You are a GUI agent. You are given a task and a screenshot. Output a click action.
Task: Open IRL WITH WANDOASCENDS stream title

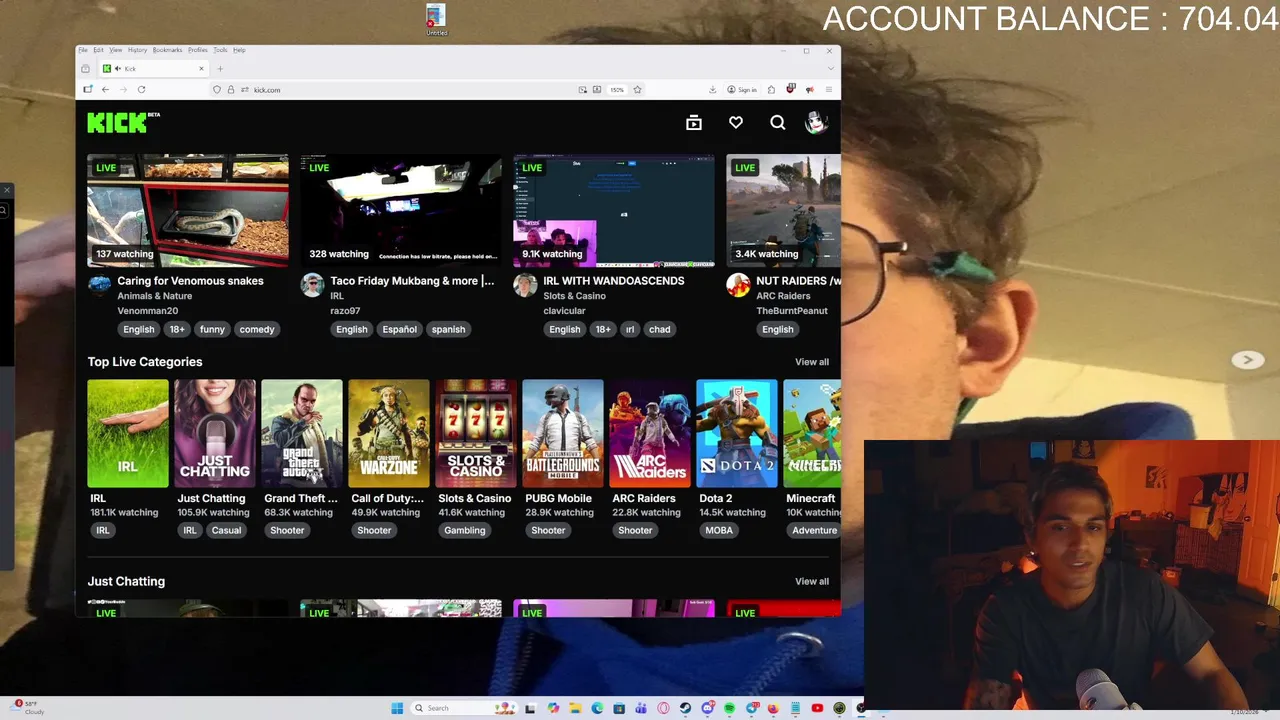[x=614, y=281]
